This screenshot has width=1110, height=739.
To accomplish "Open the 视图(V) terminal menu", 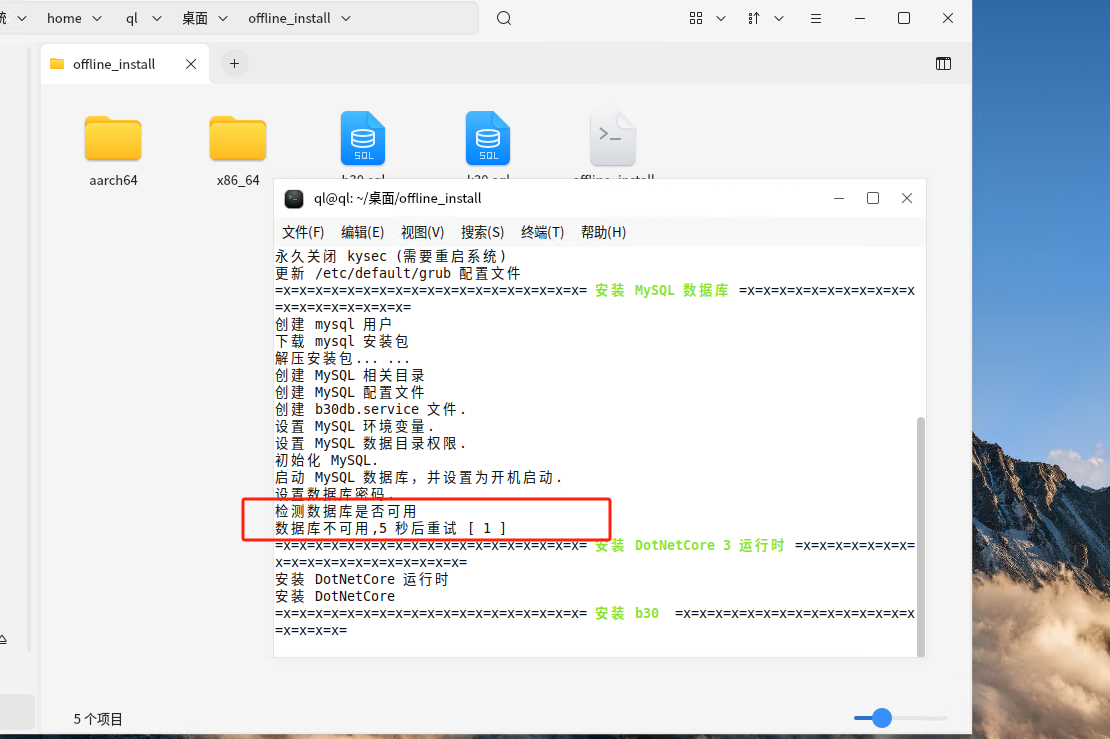I will (423, 232).
